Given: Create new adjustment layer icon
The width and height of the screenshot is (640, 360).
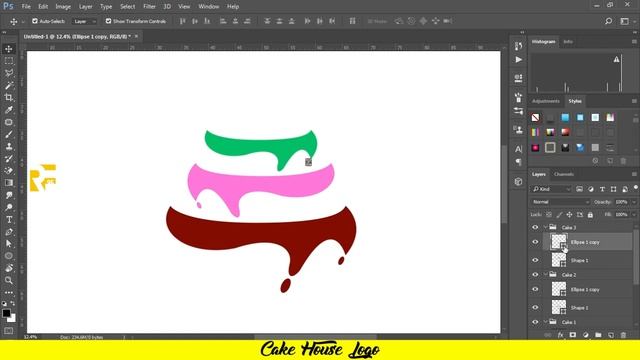Looking at the screenshot, I should click(x=586, y=335).
